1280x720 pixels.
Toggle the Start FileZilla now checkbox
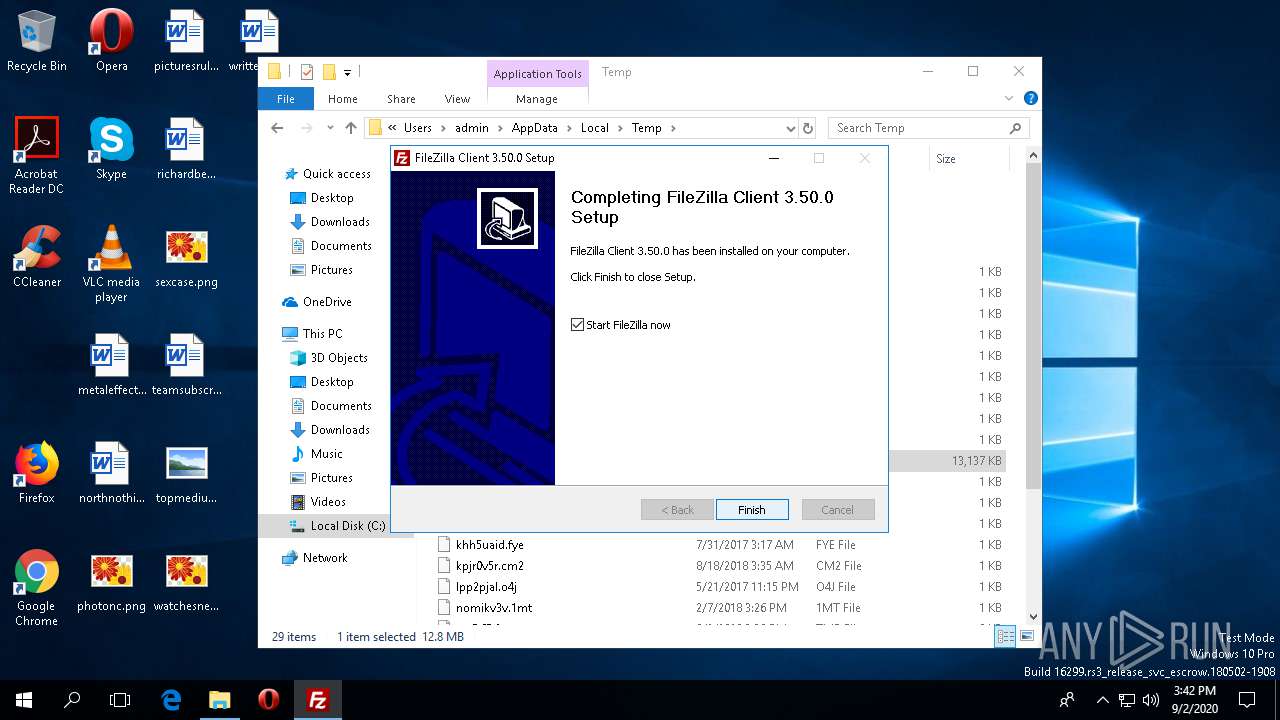(577, 325)
